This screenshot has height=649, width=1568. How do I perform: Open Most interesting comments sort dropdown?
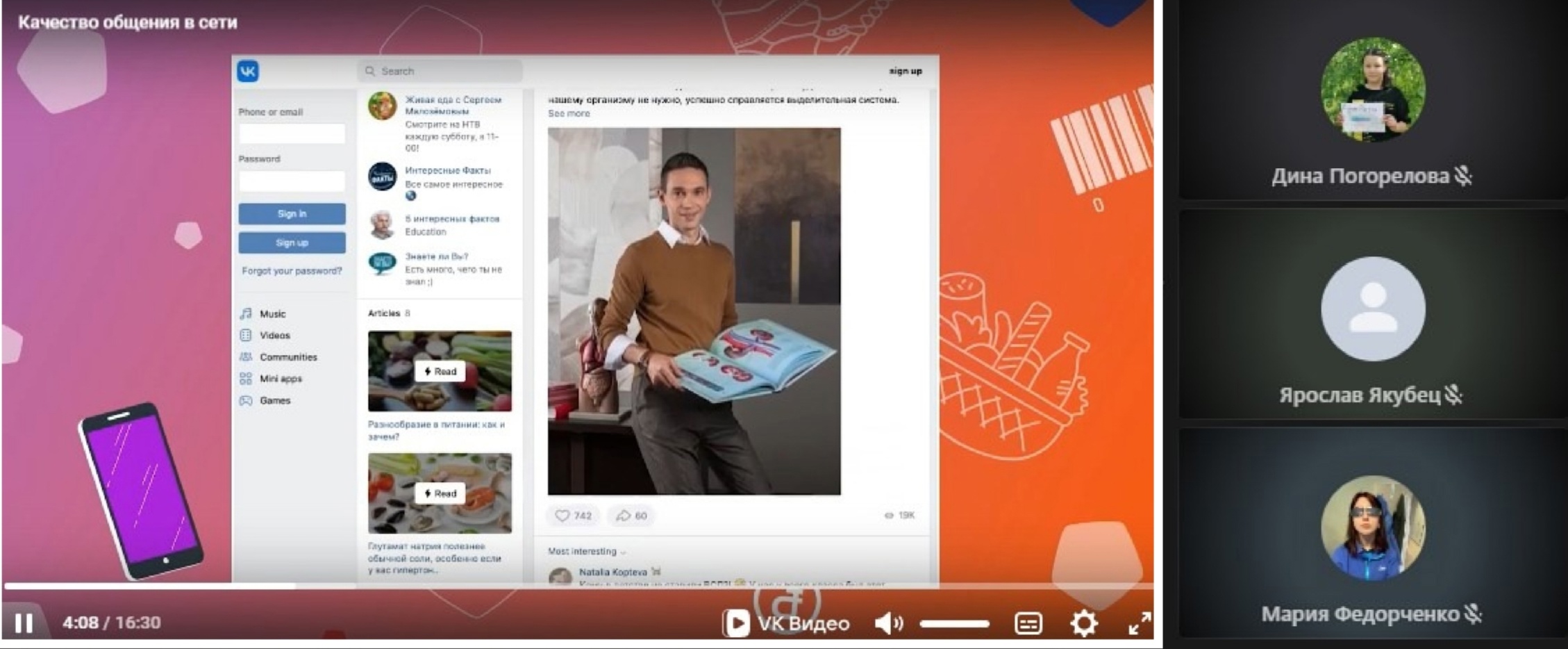click(587, 552)
